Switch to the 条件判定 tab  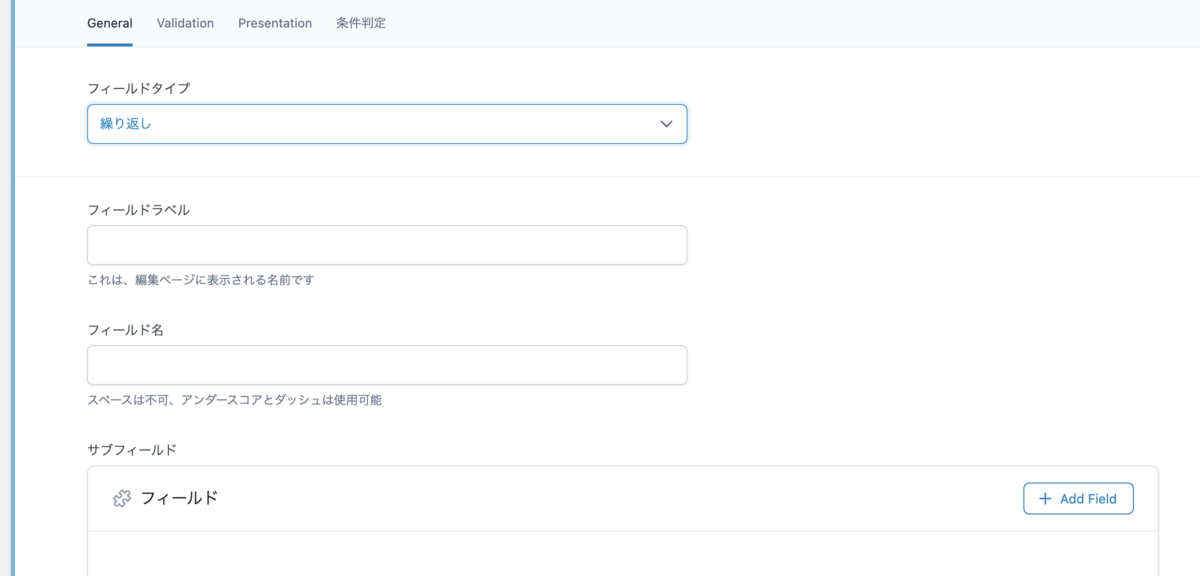coord(361,23)
